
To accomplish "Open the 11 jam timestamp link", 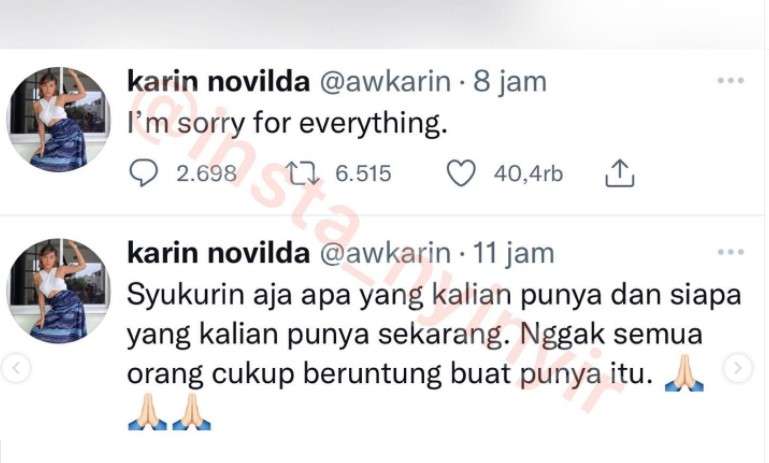I will [x=513, y=253].
